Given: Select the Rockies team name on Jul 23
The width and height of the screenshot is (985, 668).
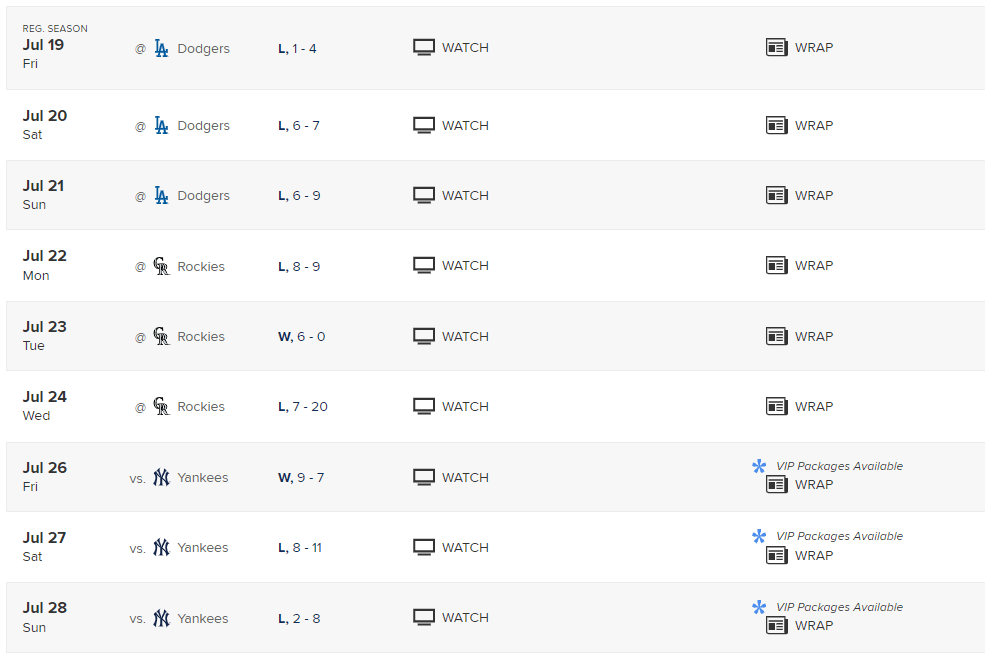Looking at the screenshot, I should tap(201, 337).
